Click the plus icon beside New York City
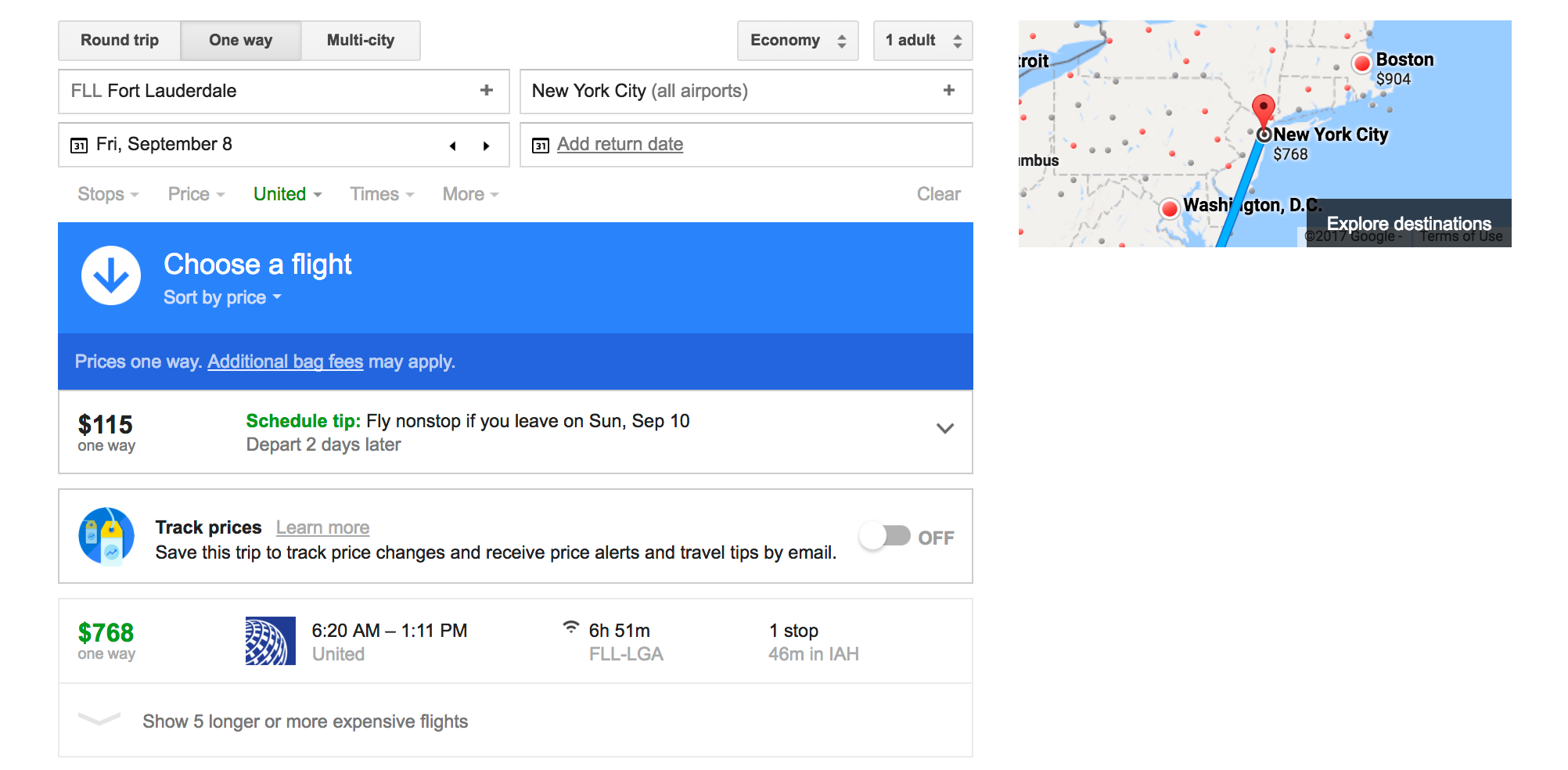The height and width of the screenshot is (770, 1568). tap(948, 91)
